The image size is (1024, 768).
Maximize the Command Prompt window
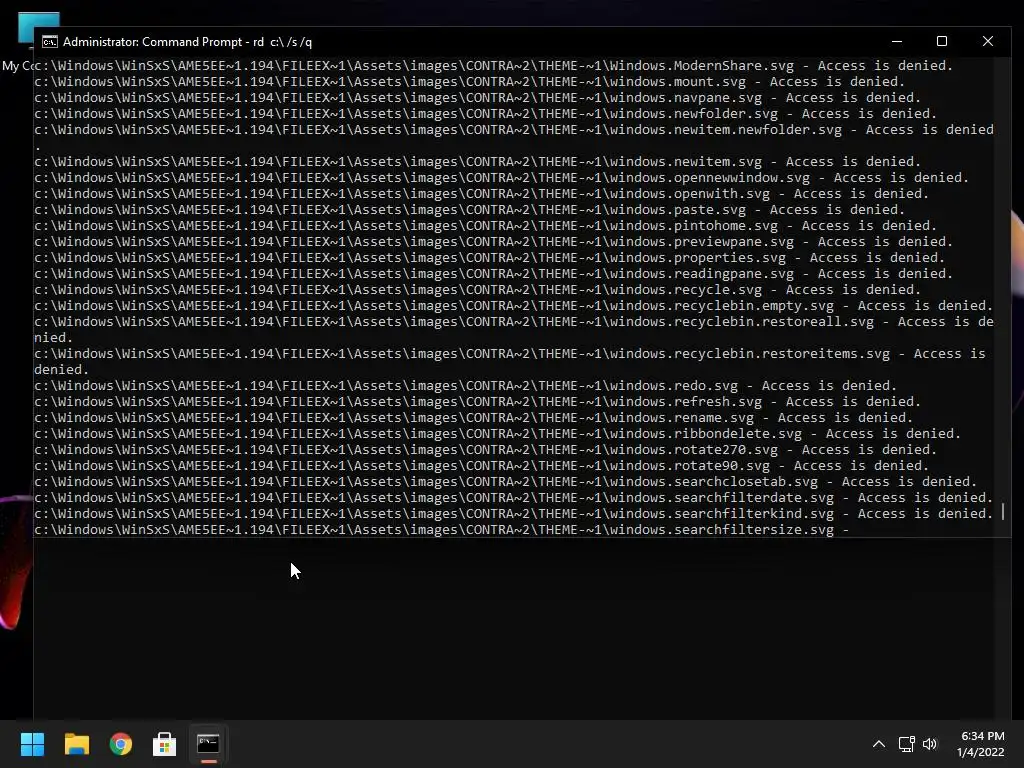(942, 41)
